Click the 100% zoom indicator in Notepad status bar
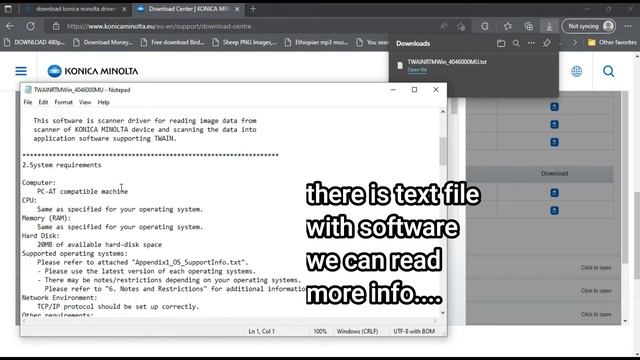Image resolution: width=640 pixels, height=360 pixels. pyautogui.click(x=320, y=331)
